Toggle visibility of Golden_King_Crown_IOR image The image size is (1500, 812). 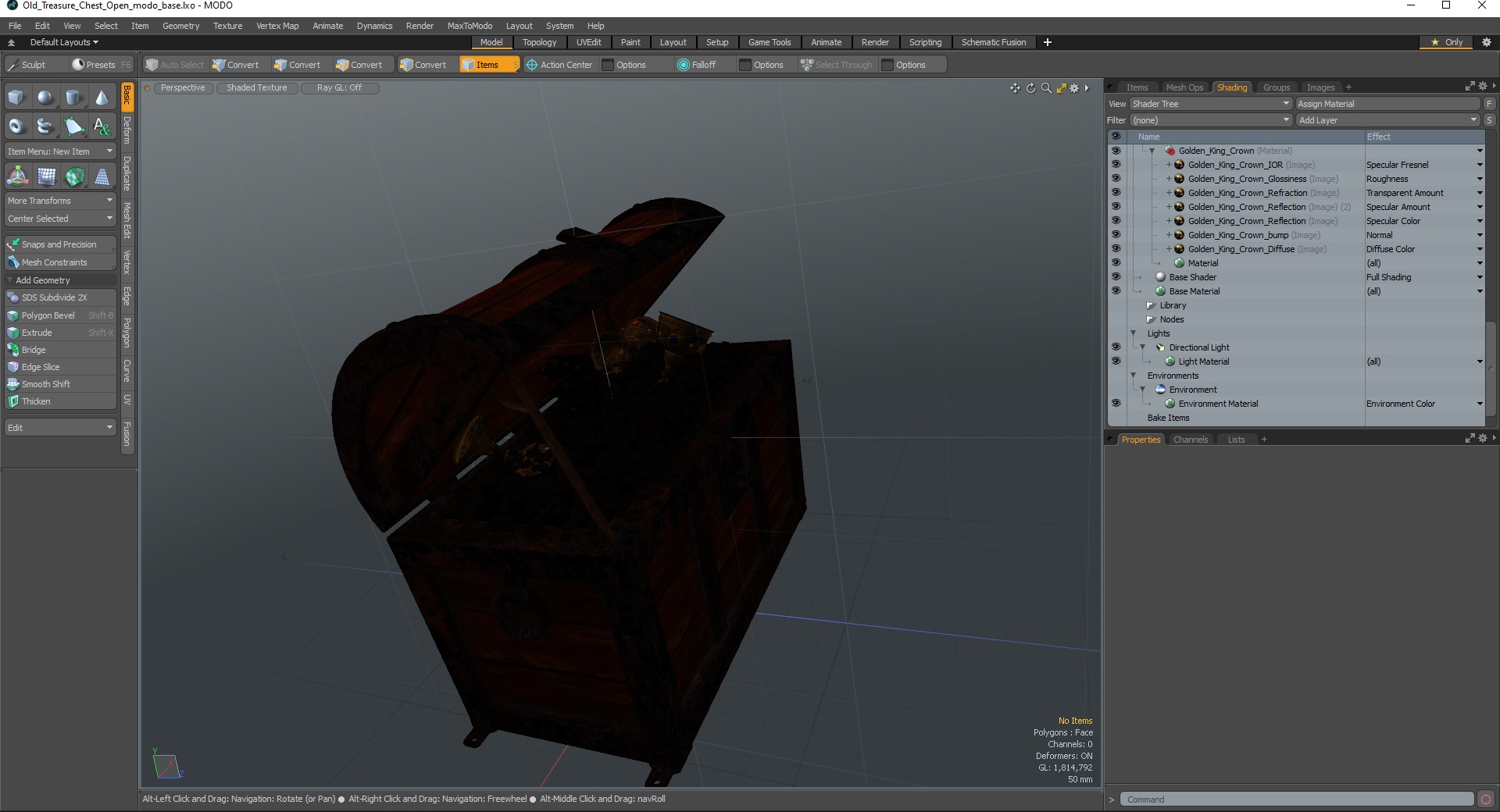pyautogui.click(x=1116, y=165)
